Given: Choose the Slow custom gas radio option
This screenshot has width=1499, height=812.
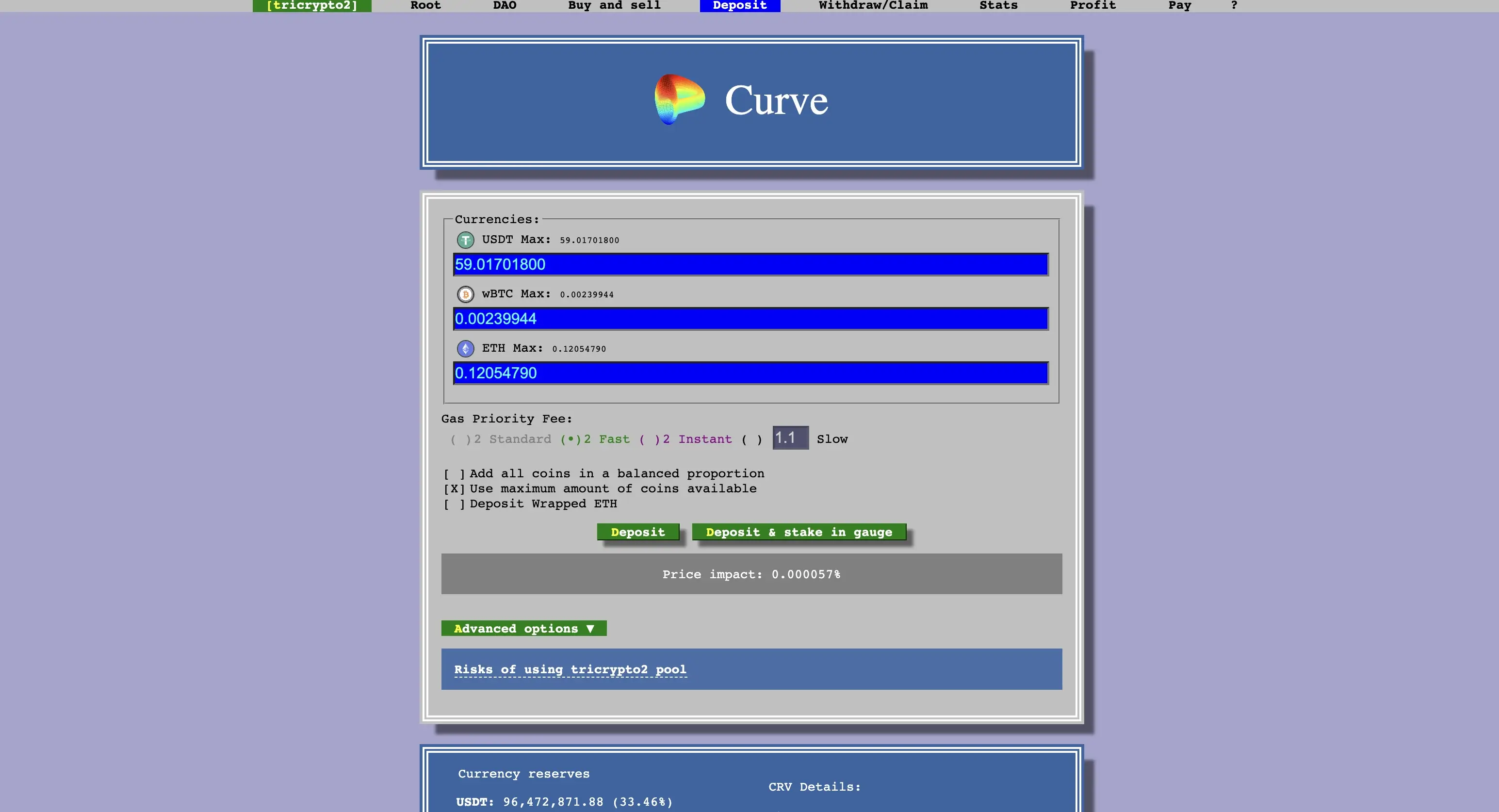Looking at the screenshot, I should tap(751, 440).
